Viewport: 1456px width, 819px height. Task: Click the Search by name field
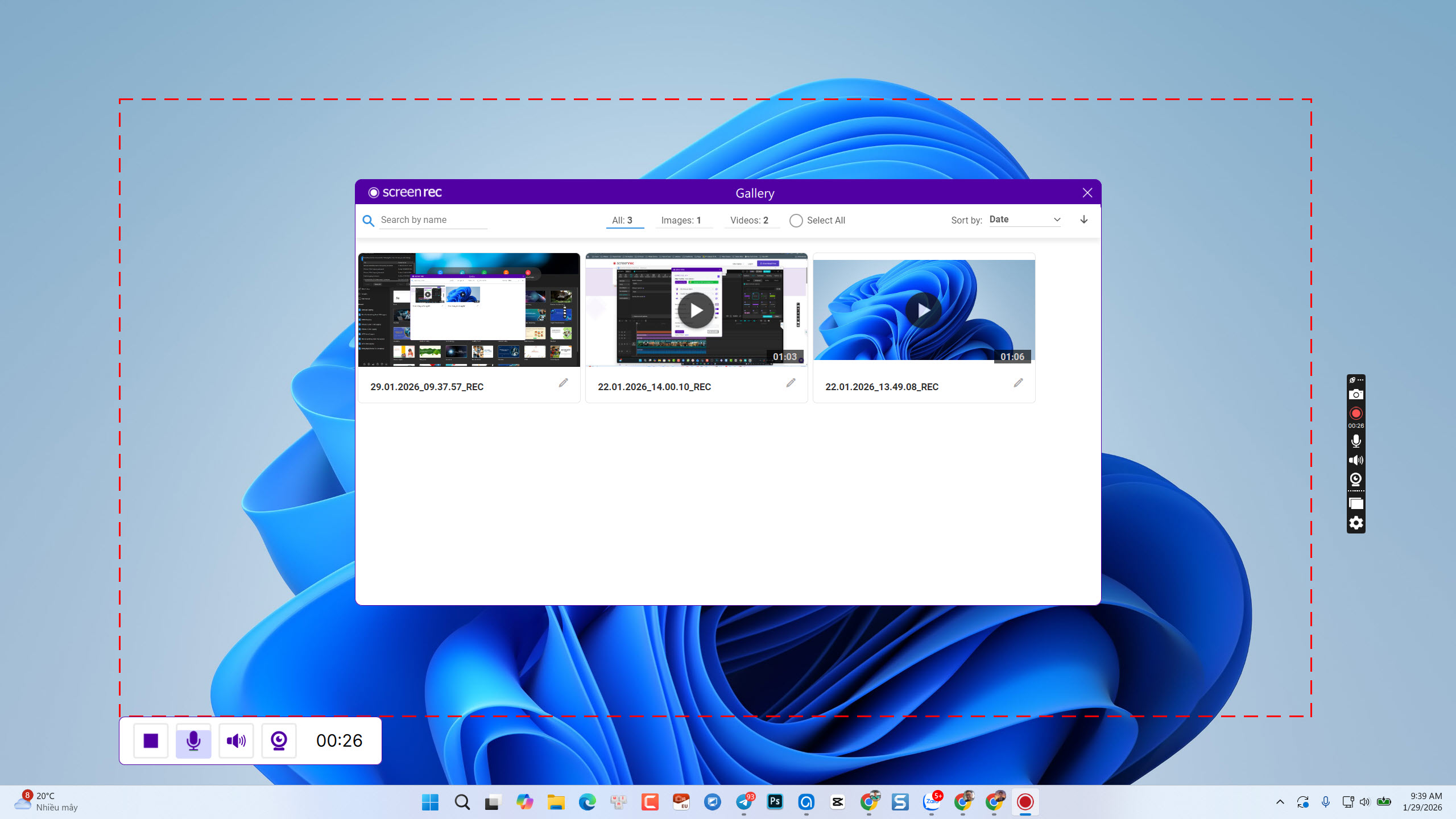[432, 220]
